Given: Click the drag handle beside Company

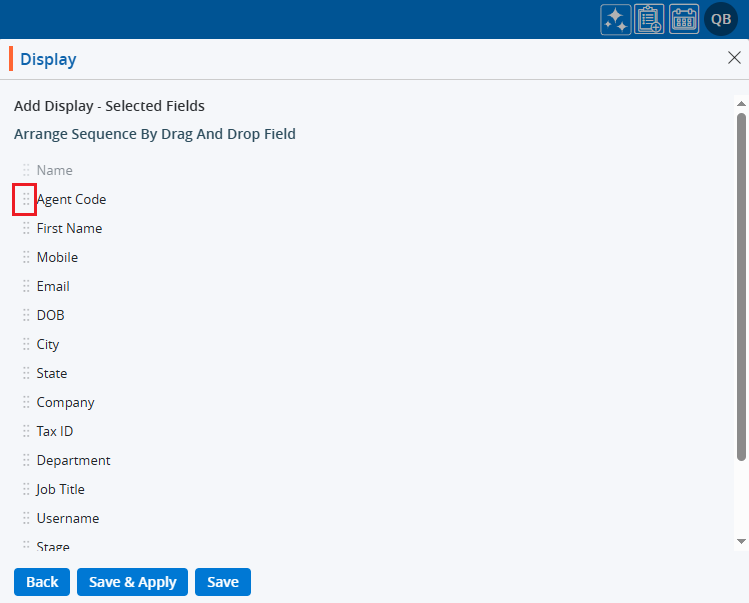Looking at the screenshot, I should coord(26,403).
